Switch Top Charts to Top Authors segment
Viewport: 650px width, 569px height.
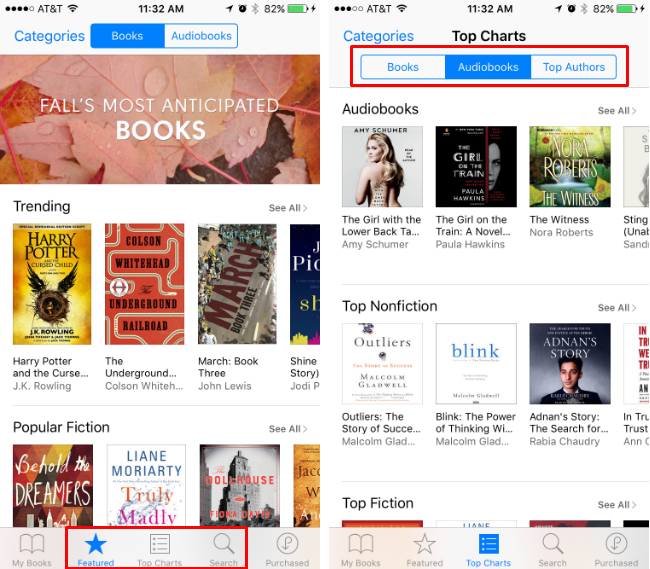click(574, 67)
